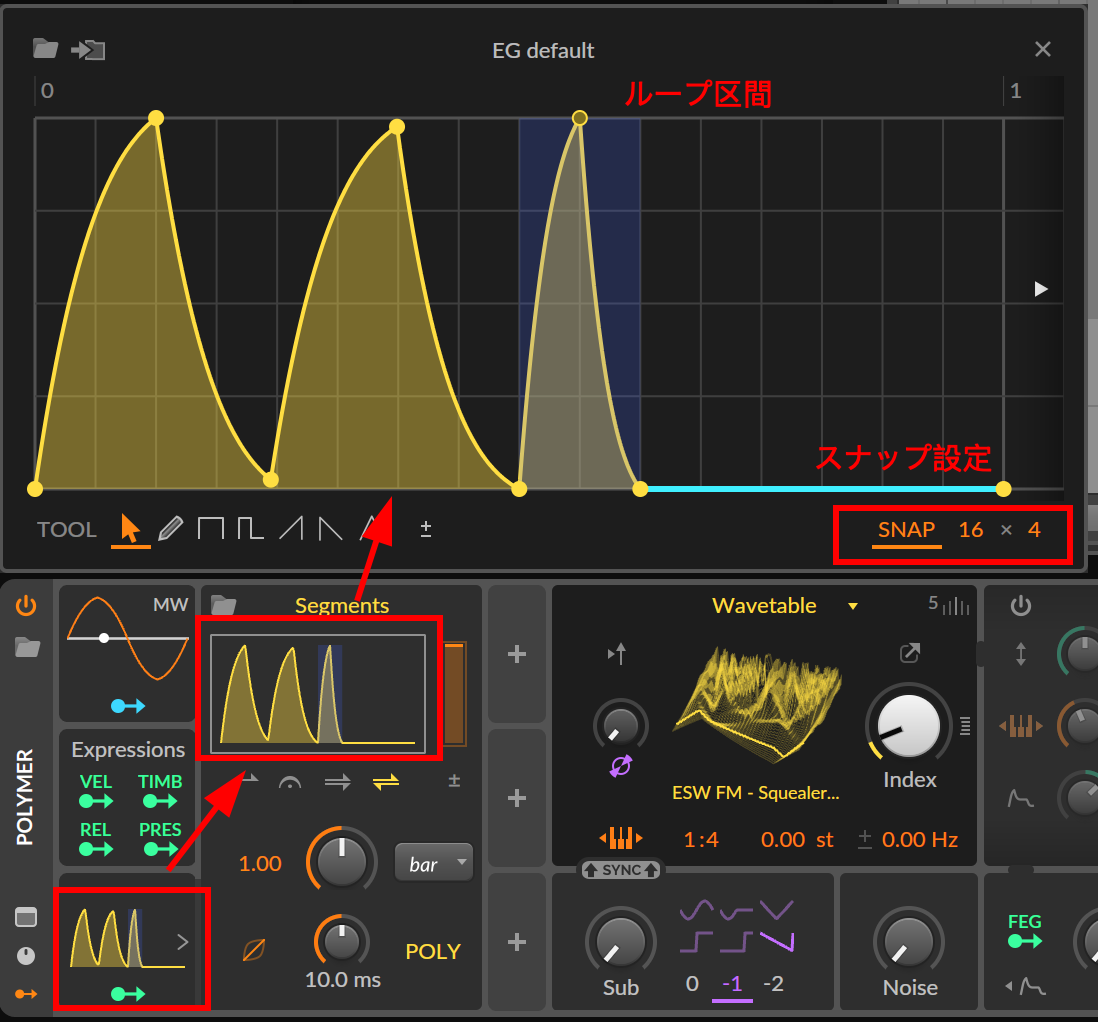
Task: Click the Index knob
Action: tap(909, 726)
